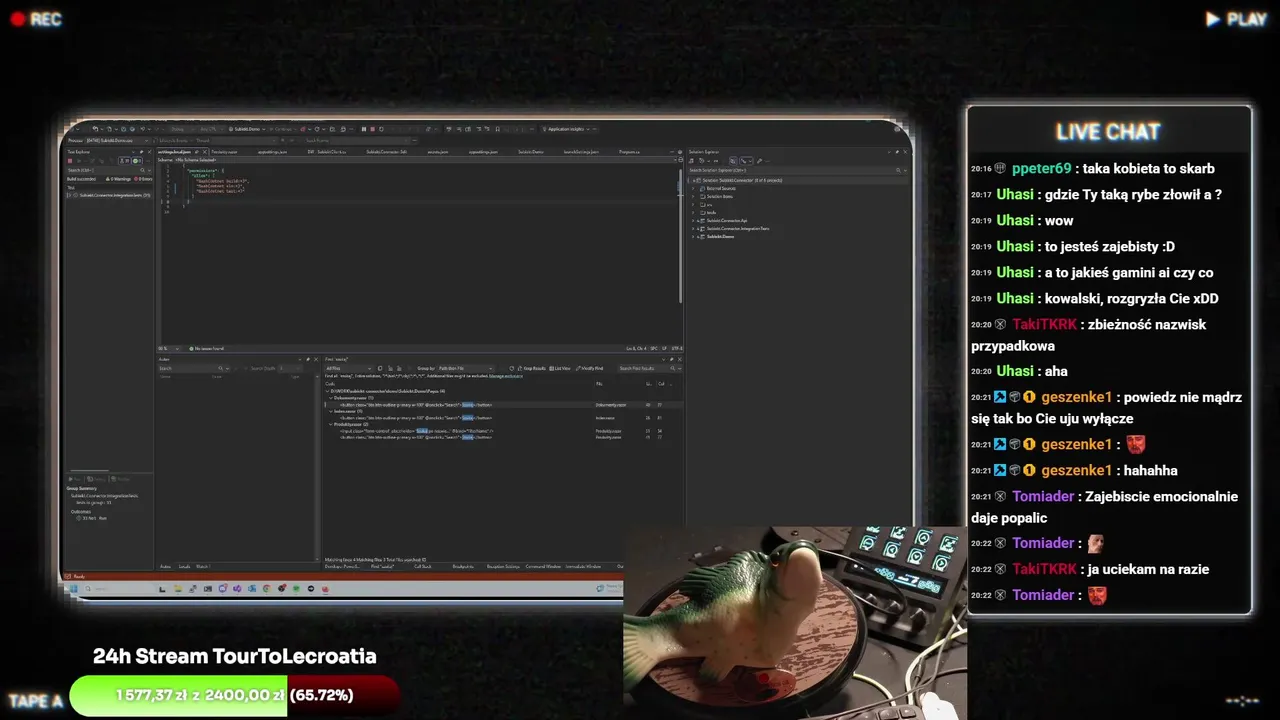Viewport: 1280px width, 720px height.
Task: Click the PLAY indicator in overlay
Action: click(1236, 19)
